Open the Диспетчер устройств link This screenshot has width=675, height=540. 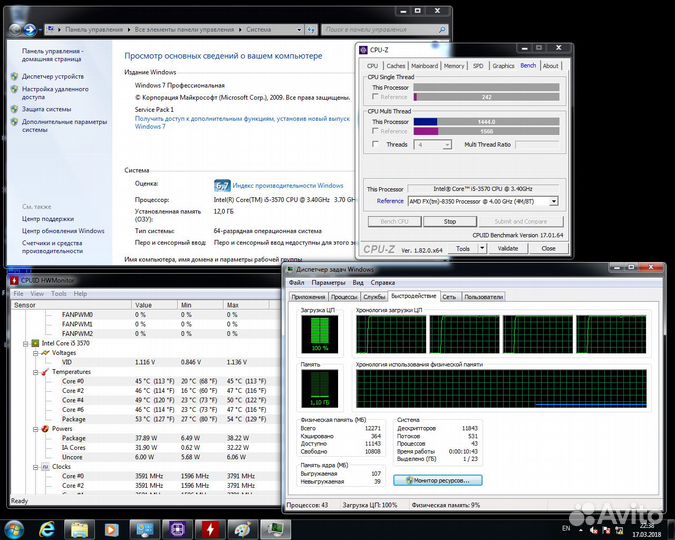[53, 77]
